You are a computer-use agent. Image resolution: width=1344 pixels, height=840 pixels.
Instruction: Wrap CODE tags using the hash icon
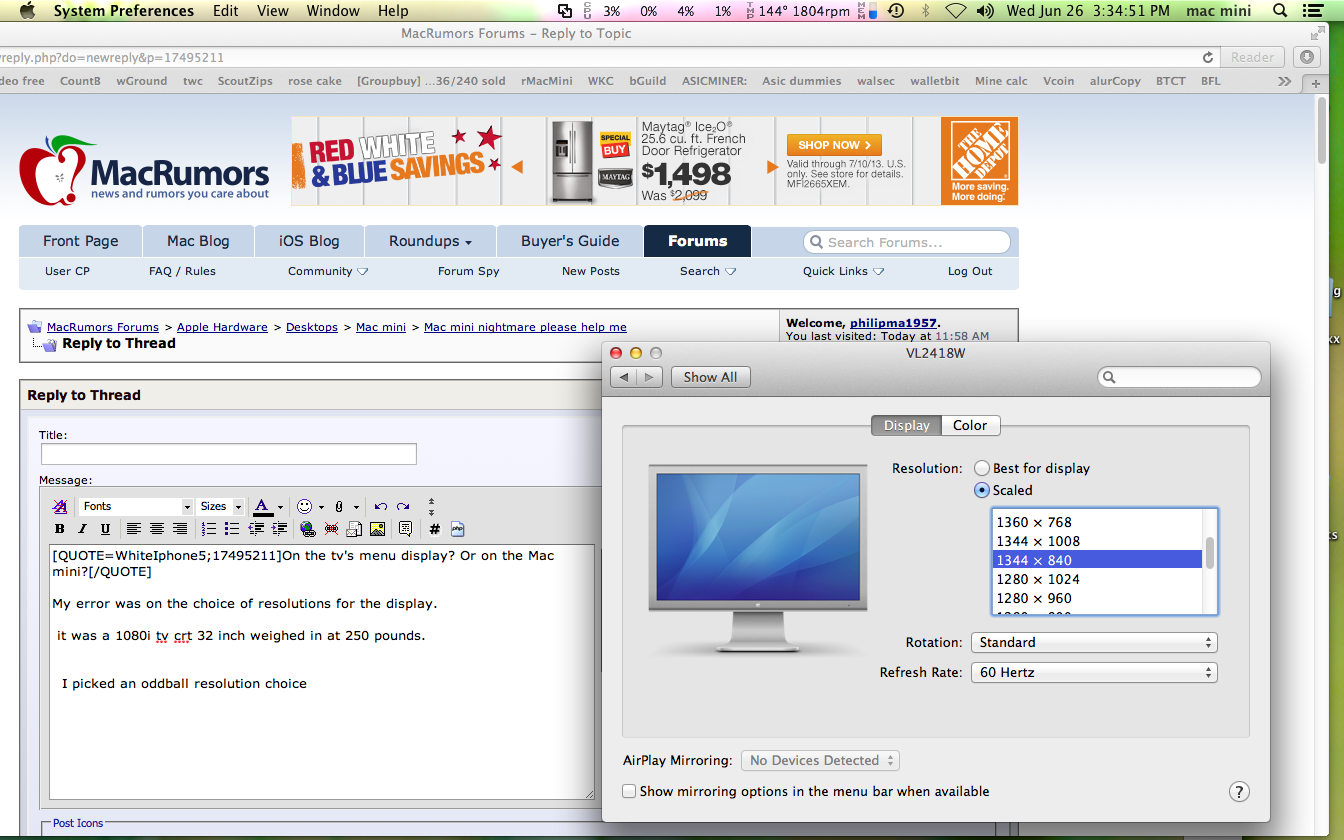pyautogui.click(x=435, y=529)
